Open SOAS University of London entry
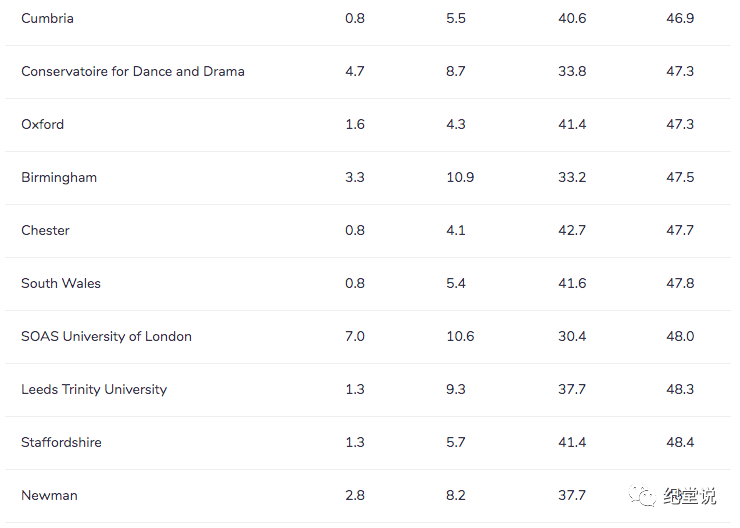This screenshot has height=528, width=740. coord(106,336)
